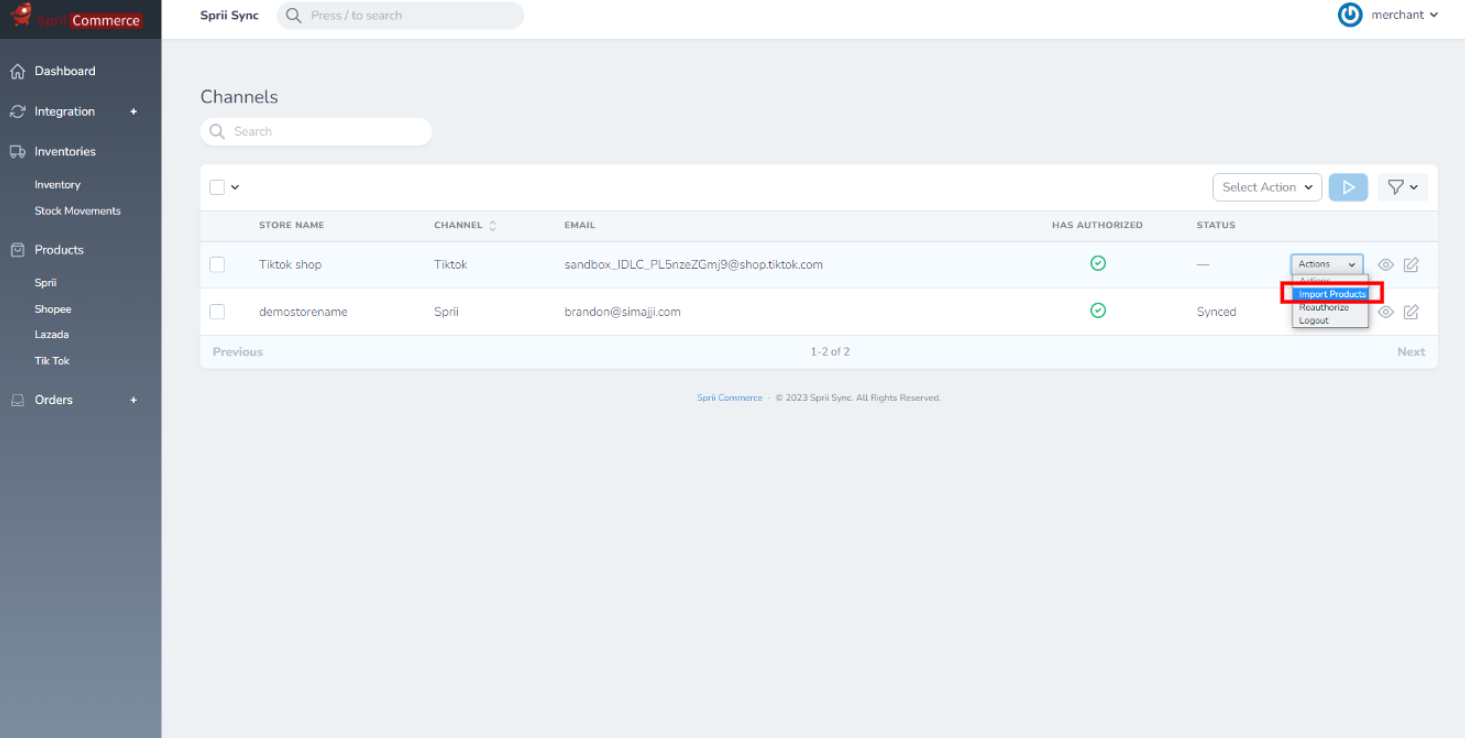
Task: Click the Next page button
Action: click(x=1411, y=352)
